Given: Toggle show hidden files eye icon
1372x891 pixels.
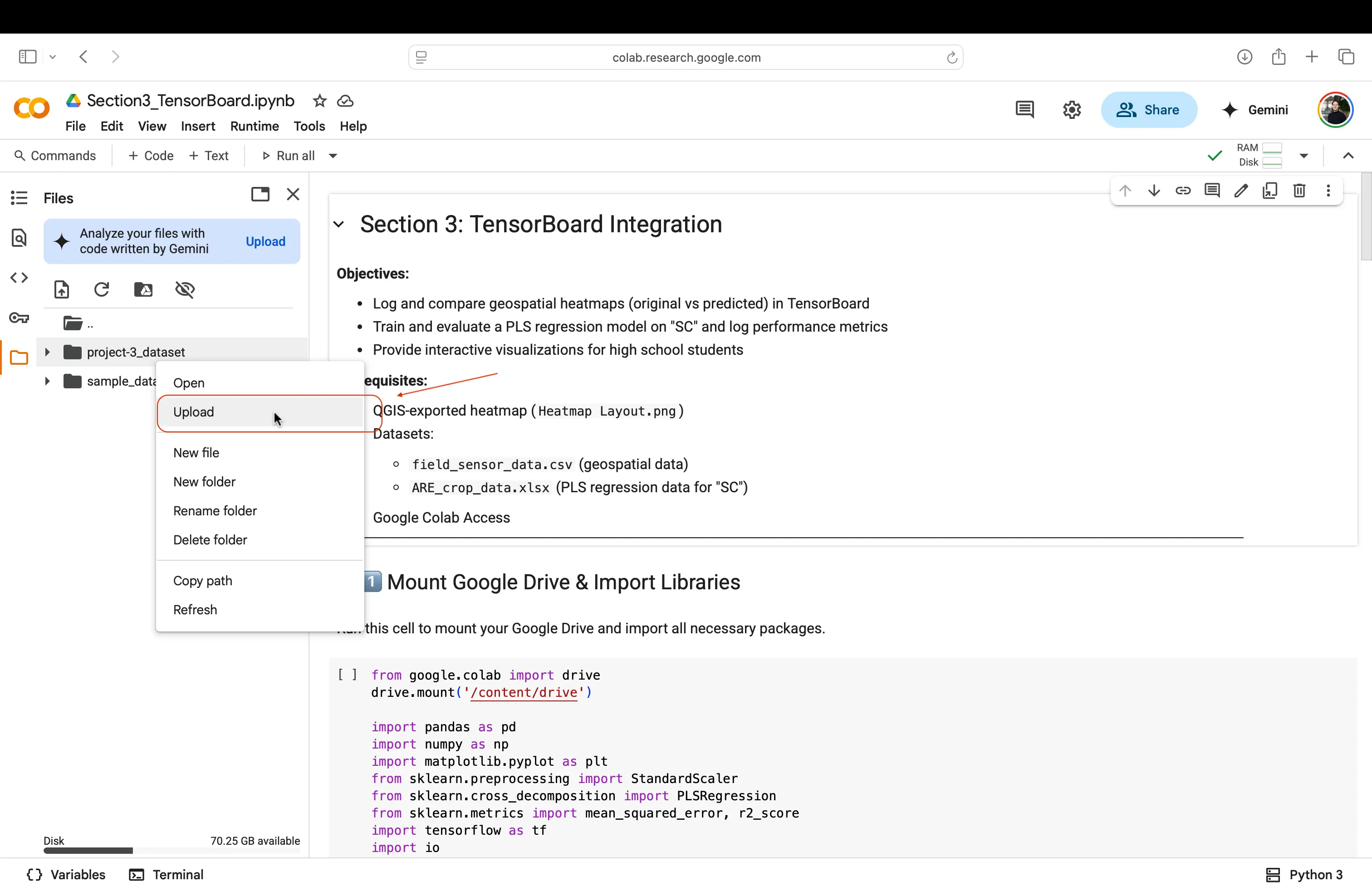Looking at the screenshot, I should pyautogui.click(x=185, y=289).
